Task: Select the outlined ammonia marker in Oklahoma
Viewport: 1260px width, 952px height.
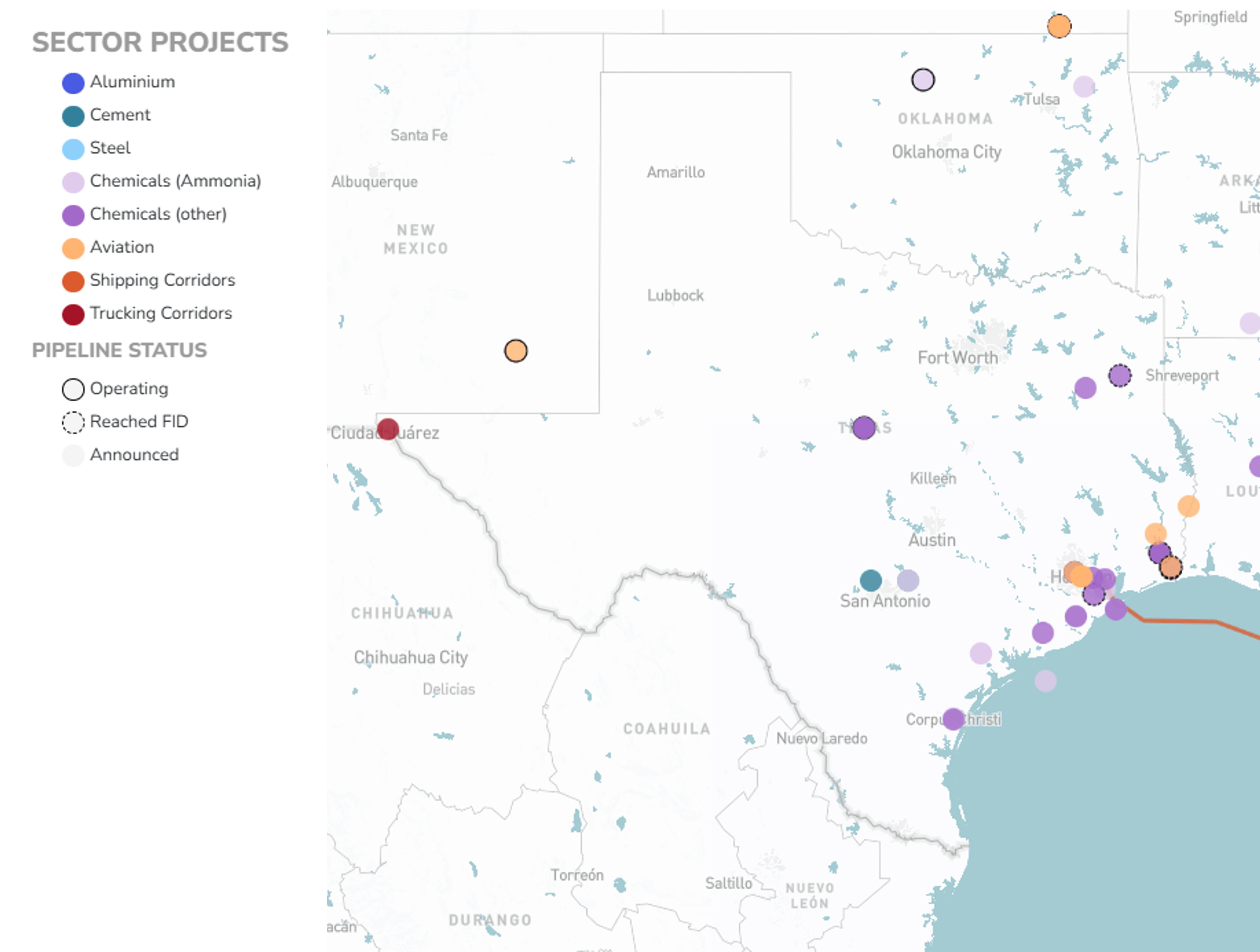Action: (x=923, y=80)
